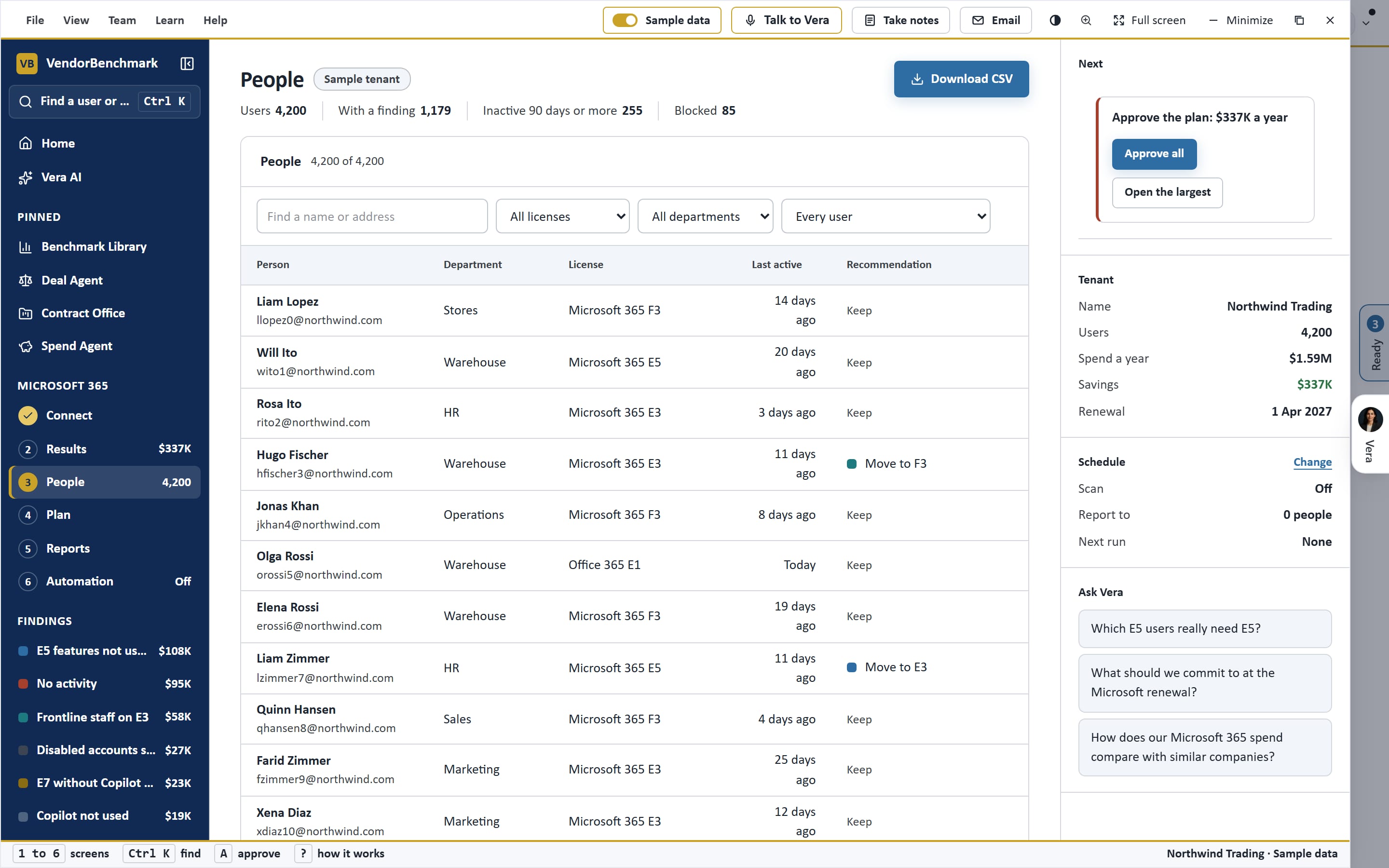1389x868 pixels.
Task: Open the No activity finding
Action: [x=105, y=684]
